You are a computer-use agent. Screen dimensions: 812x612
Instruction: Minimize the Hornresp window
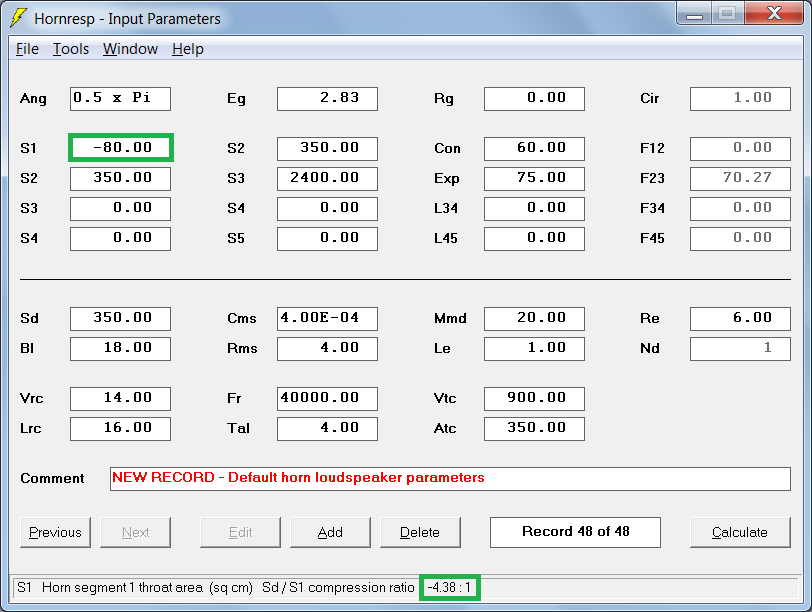click(694, 13)
